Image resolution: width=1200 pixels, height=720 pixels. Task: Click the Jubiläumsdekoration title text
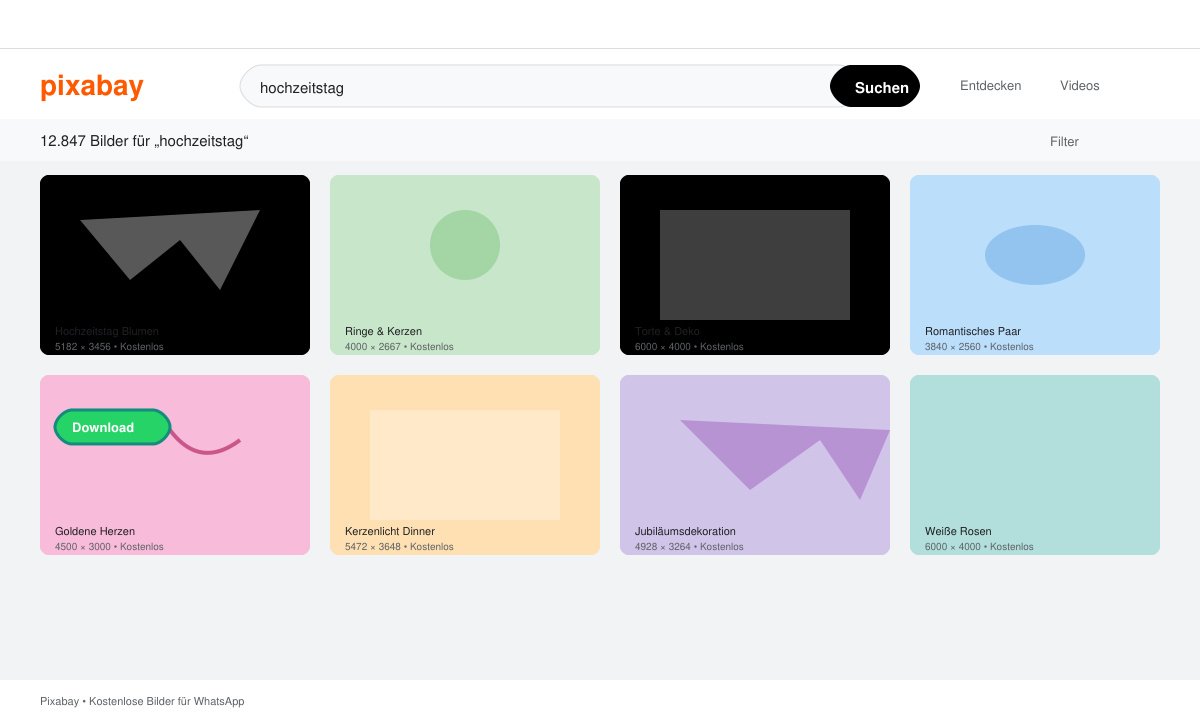(x=685, y=531)
